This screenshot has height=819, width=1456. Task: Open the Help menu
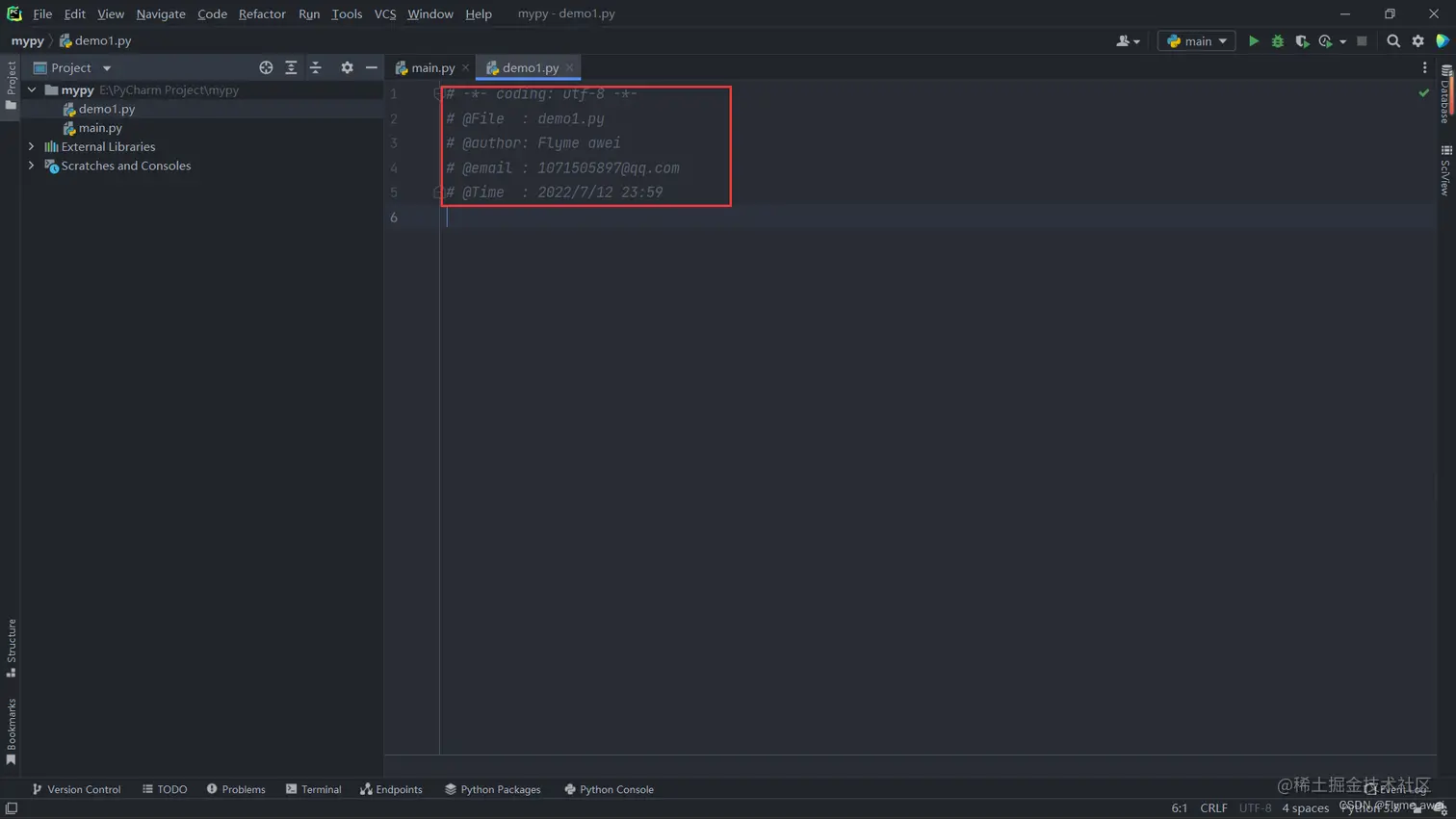(479, 13)
